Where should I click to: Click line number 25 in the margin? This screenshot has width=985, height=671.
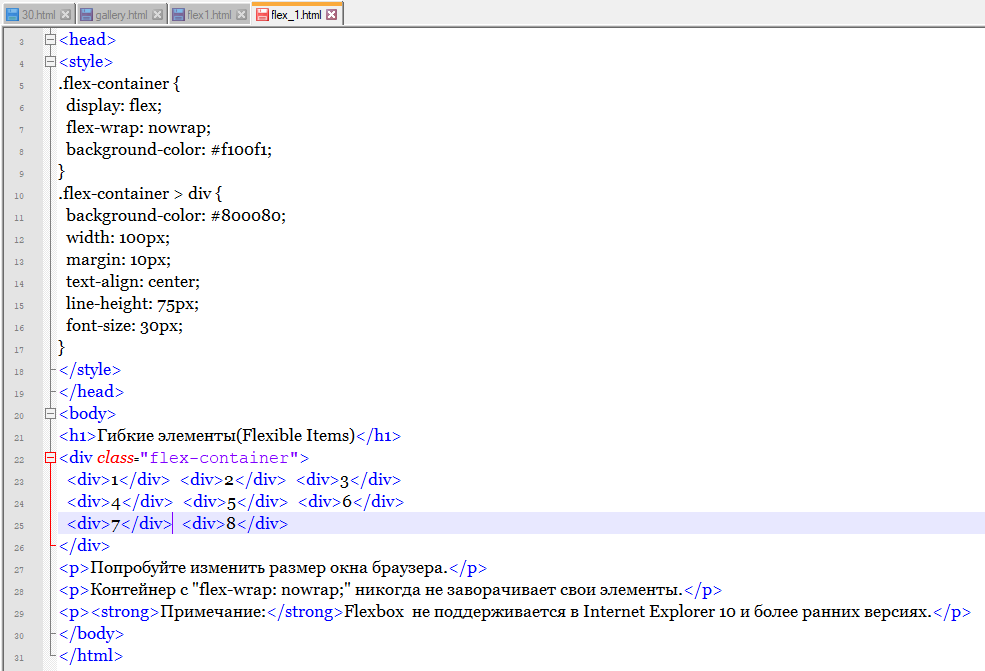(x=20, y=524)
